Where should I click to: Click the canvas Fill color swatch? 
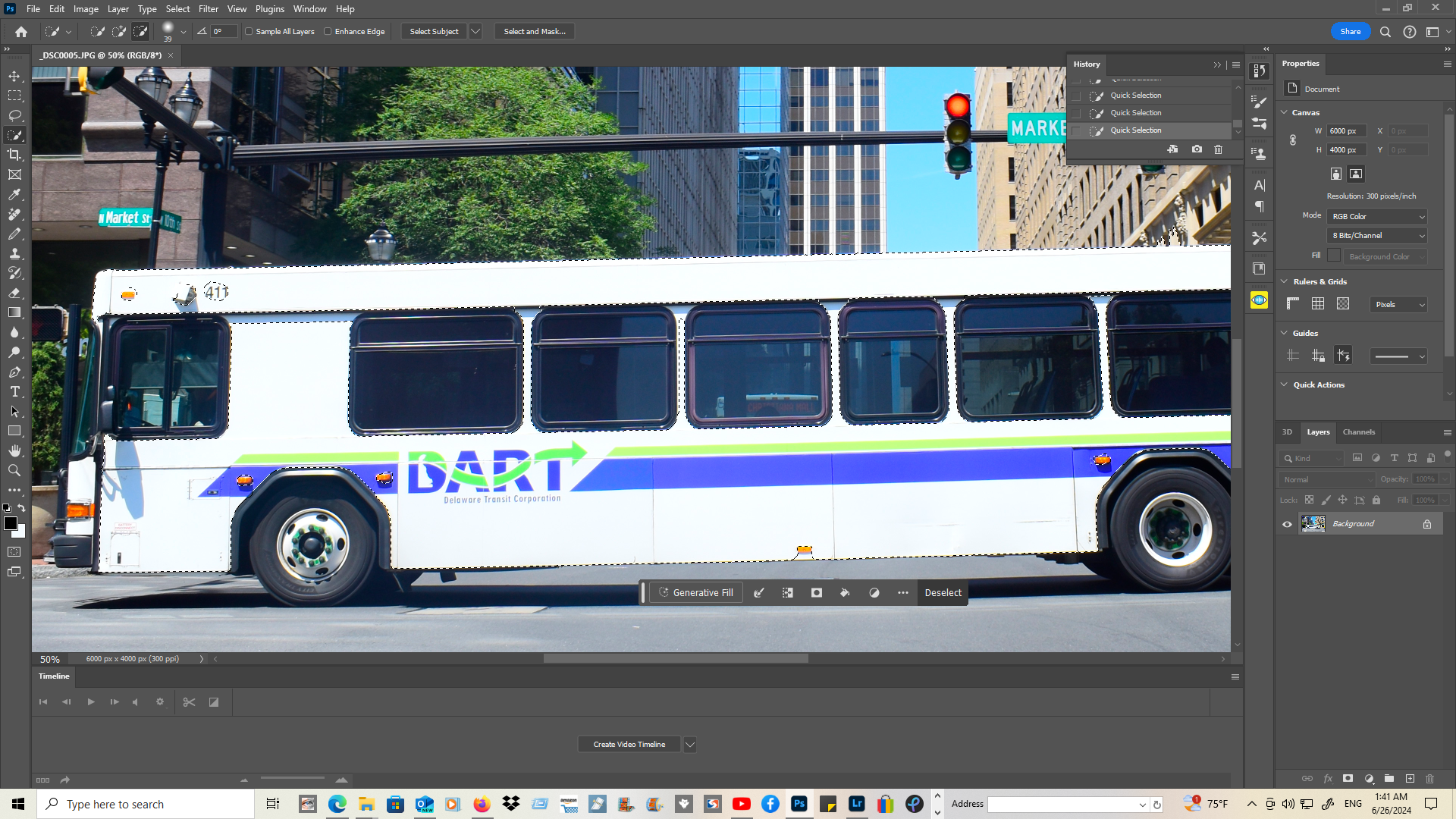(1334, 256)
